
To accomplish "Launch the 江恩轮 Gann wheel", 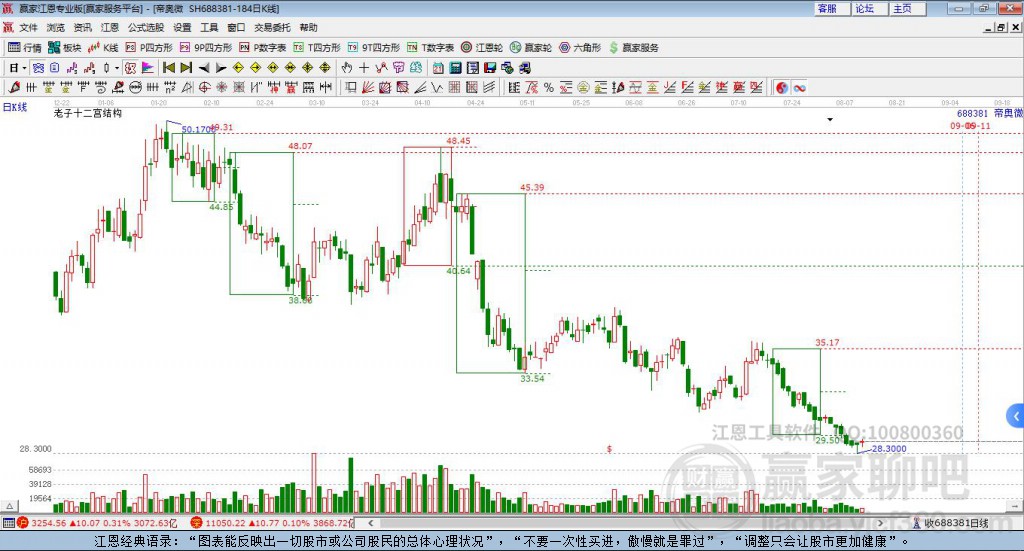I will (482, 48).
